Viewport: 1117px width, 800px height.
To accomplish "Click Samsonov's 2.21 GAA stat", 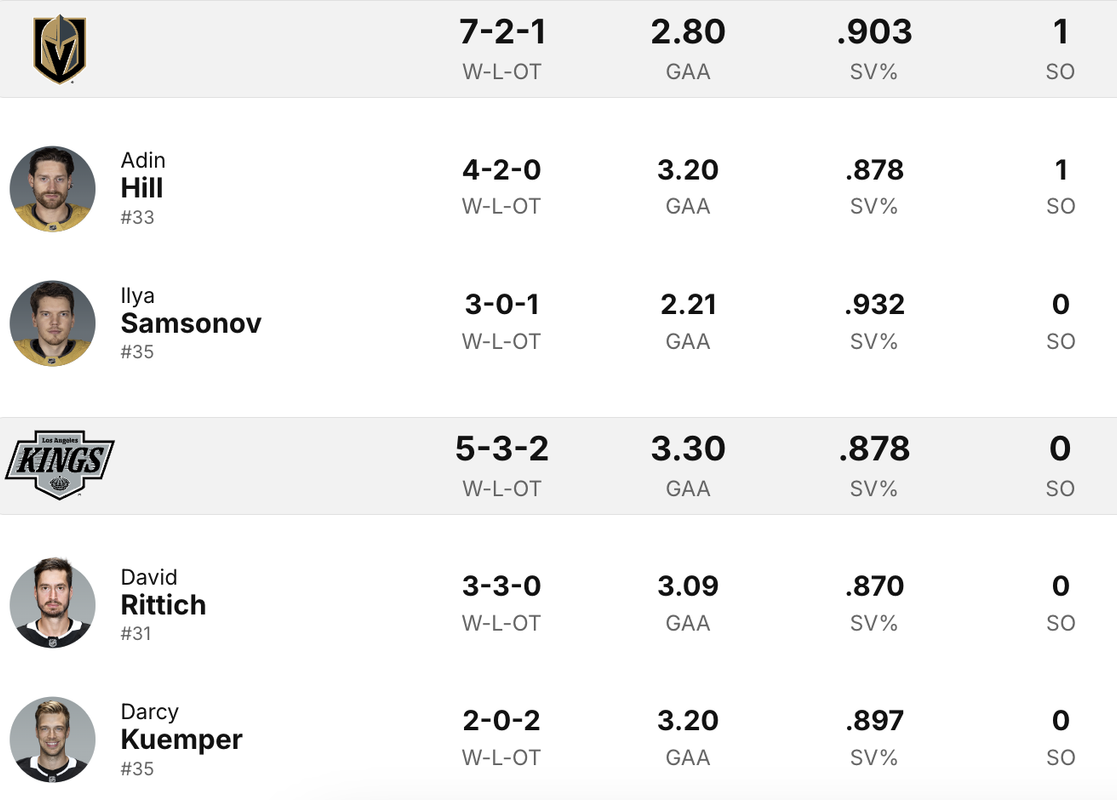I will coord(687,305).
